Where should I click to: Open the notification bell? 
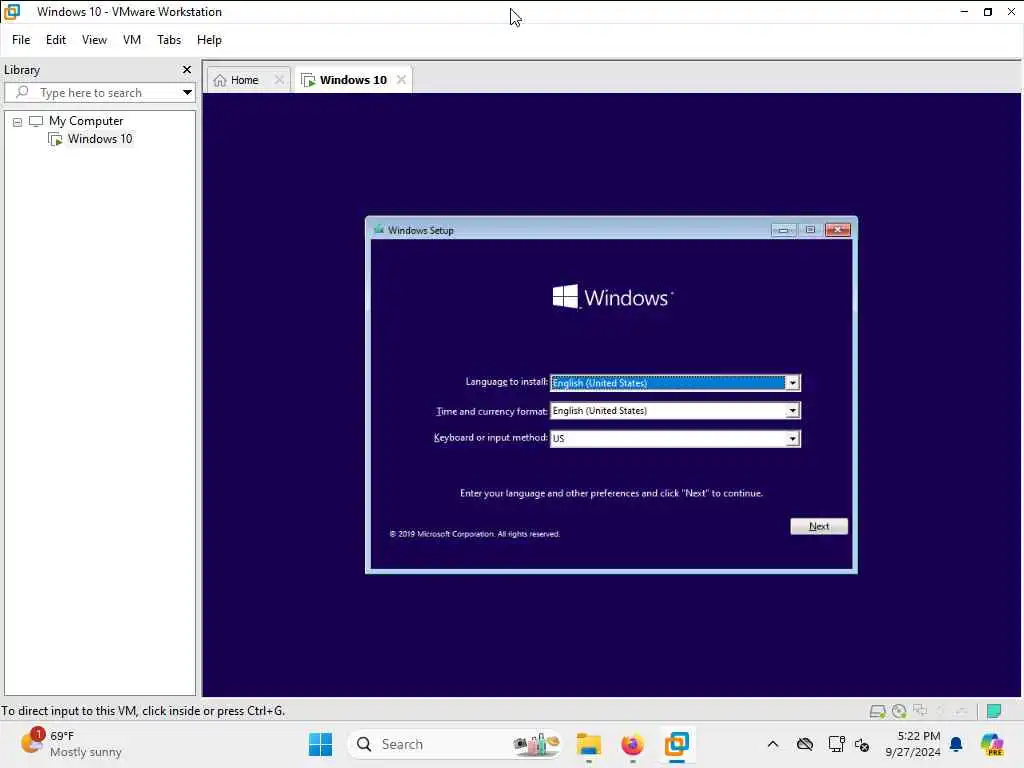(956, 744)
